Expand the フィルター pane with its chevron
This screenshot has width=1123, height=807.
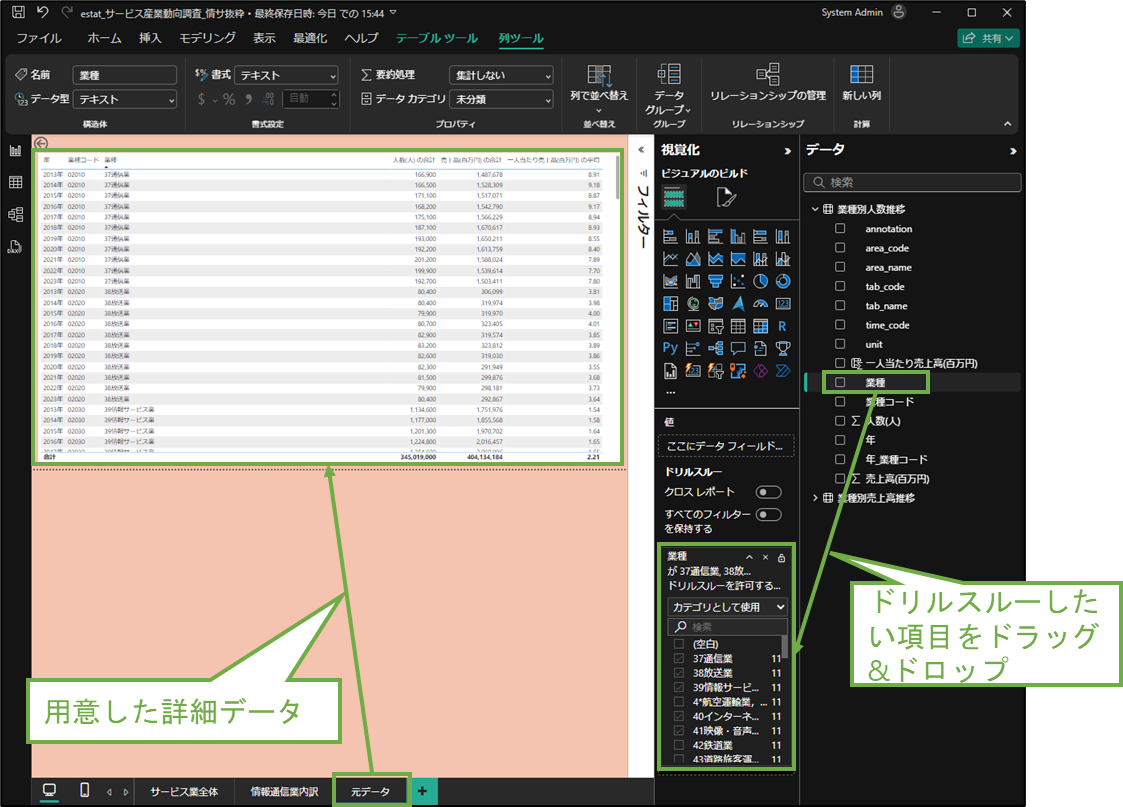point(642,150)
